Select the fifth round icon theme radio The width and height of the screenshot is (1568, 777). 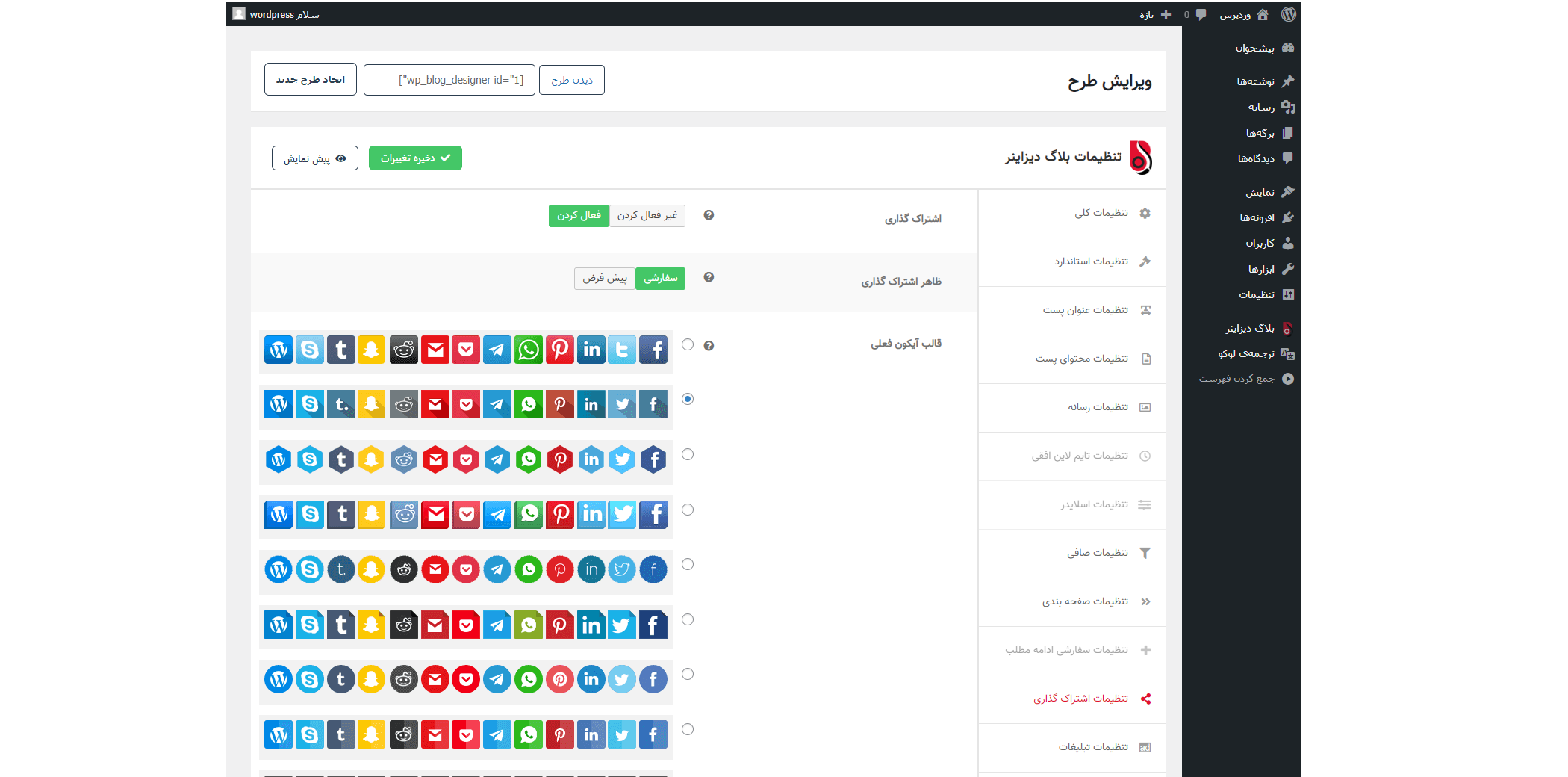click(688, 564)
